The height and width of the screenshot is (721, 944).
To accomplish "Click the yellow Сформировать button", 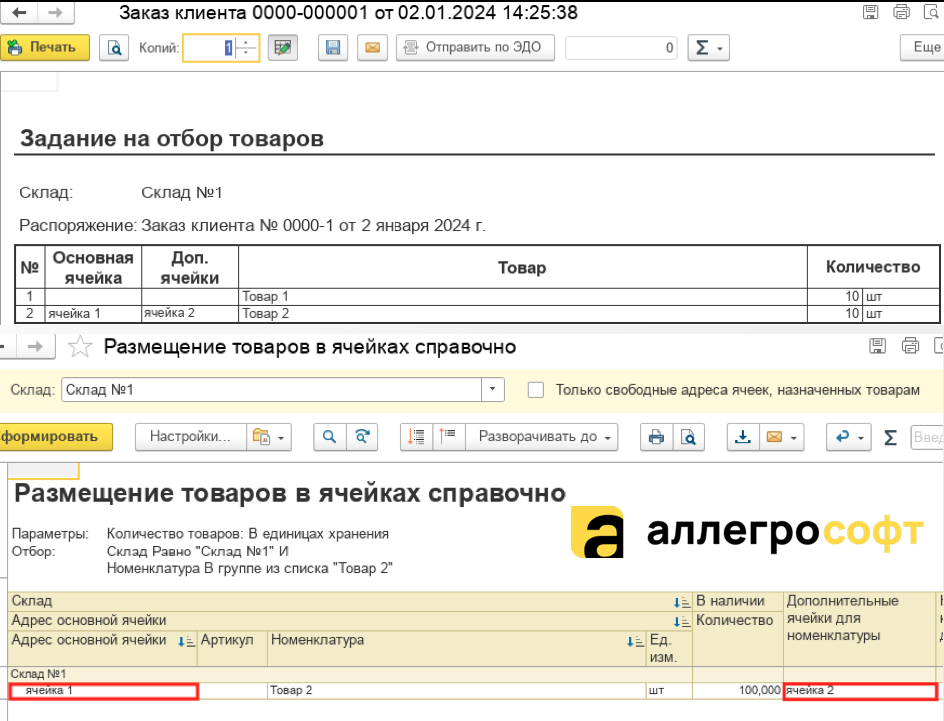I will (55, 437).
